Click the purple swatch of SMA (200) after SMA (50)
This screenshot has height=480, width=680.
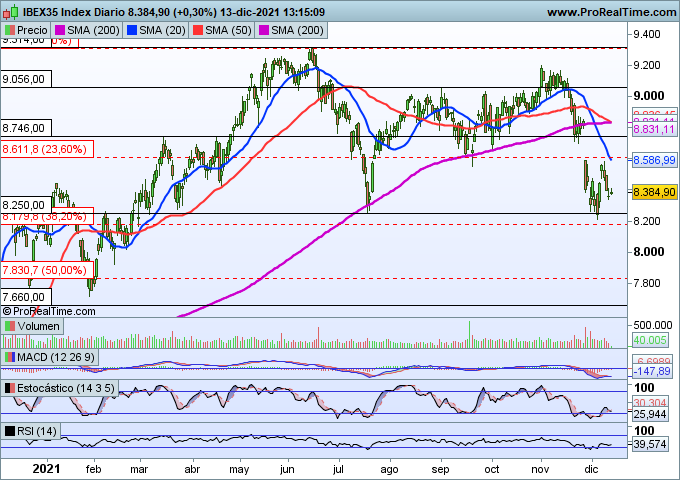coord(264,30)
